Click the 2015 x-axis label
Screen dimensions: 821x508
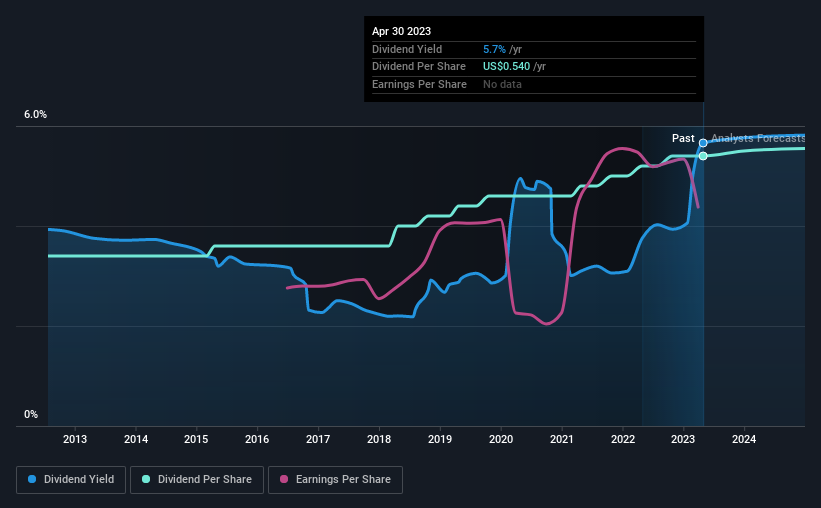click(196, 439)
